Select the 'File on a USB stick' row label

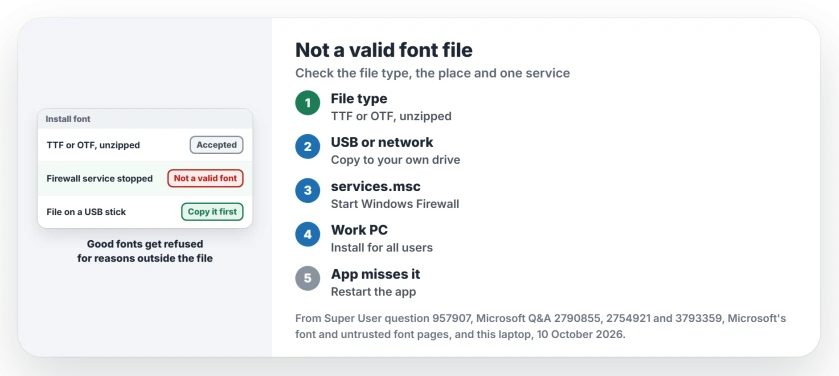pos(86,212)
